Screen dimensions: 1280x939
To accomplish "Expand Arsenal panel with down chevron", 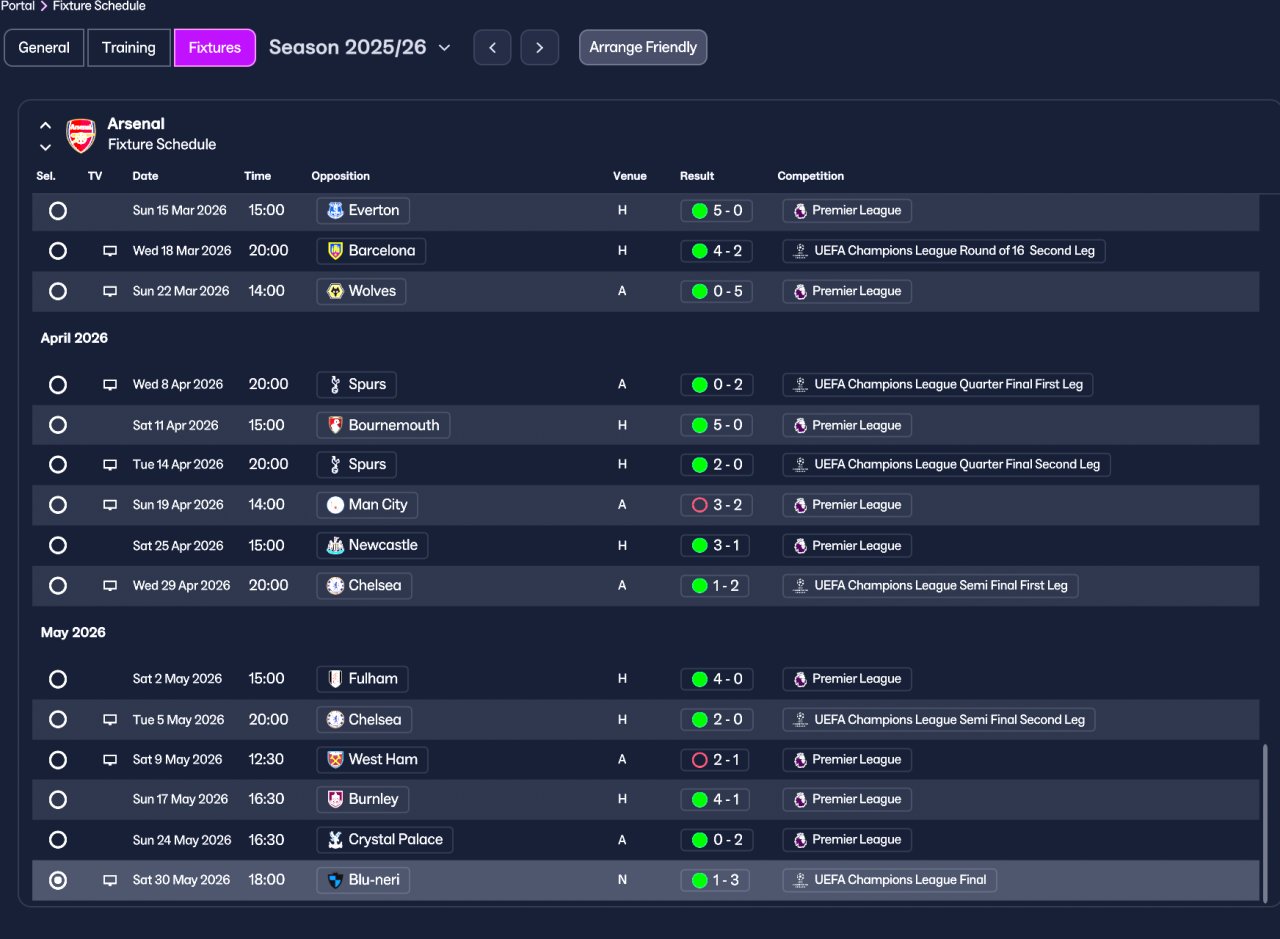I will (45, 148).
